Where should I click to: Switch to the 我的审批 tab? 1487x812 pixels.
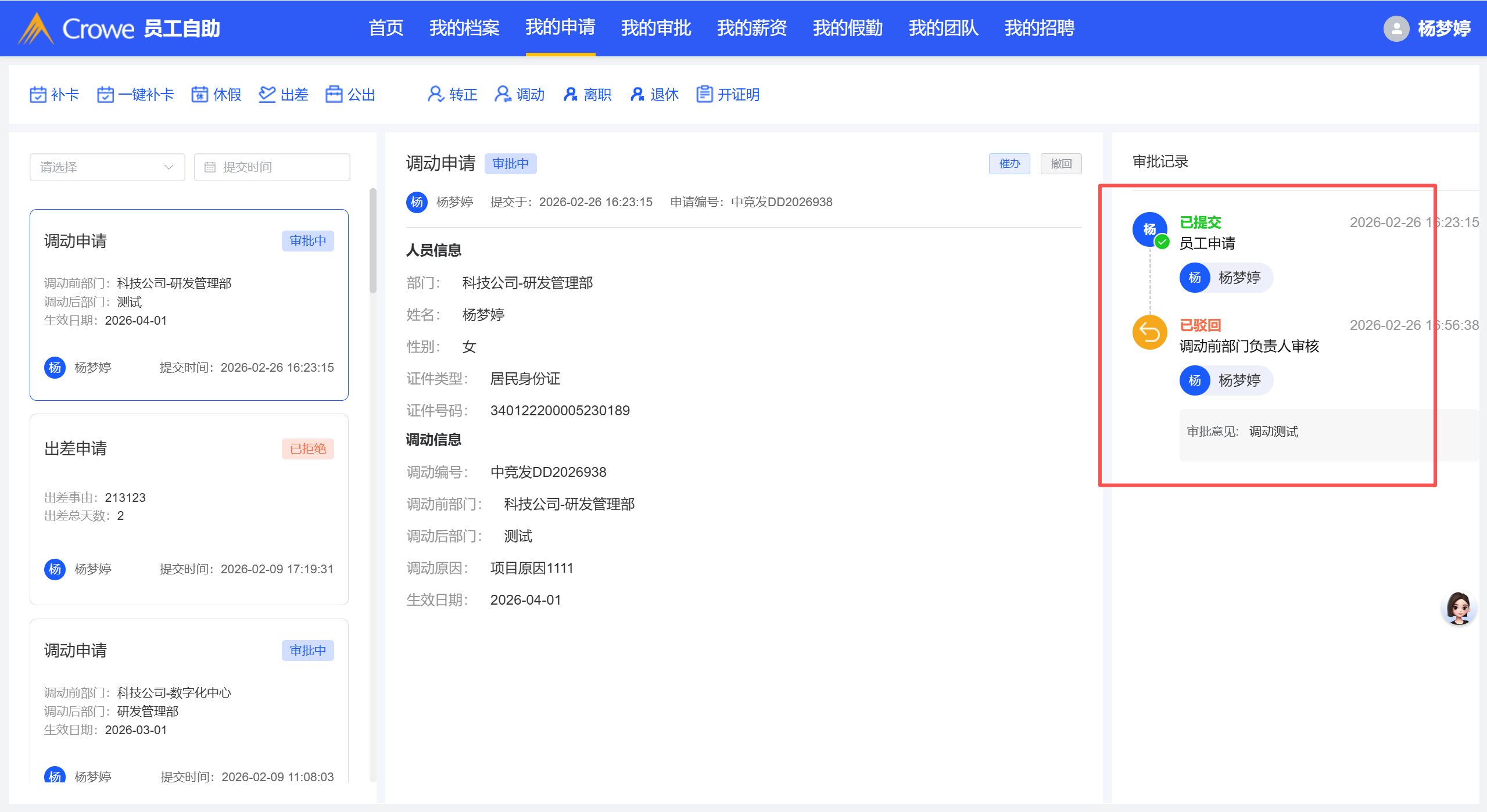tap(656, 28)
